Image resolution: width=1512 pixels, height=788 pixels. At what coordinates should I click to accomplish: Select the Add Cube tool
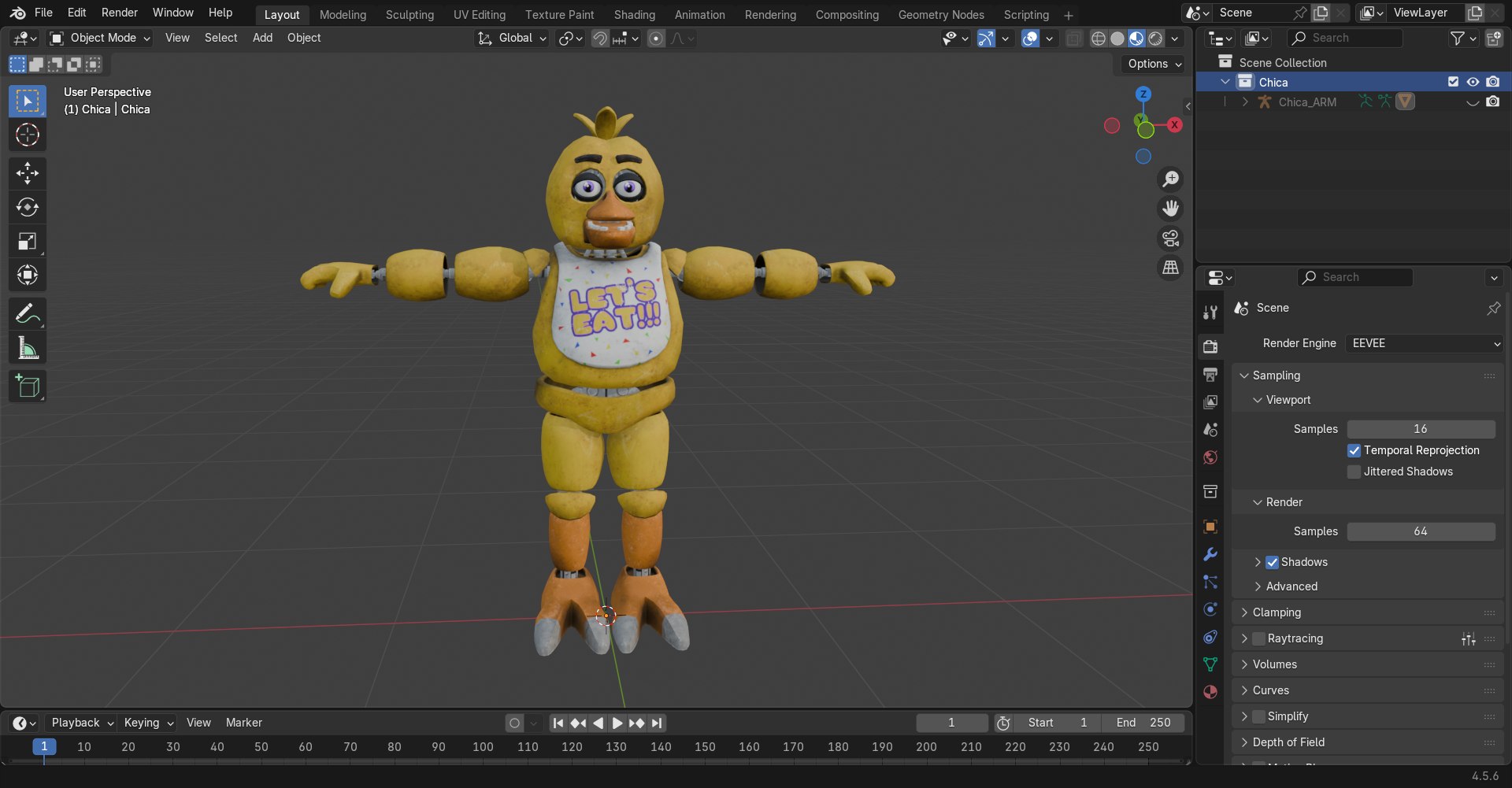click(28, 387)
